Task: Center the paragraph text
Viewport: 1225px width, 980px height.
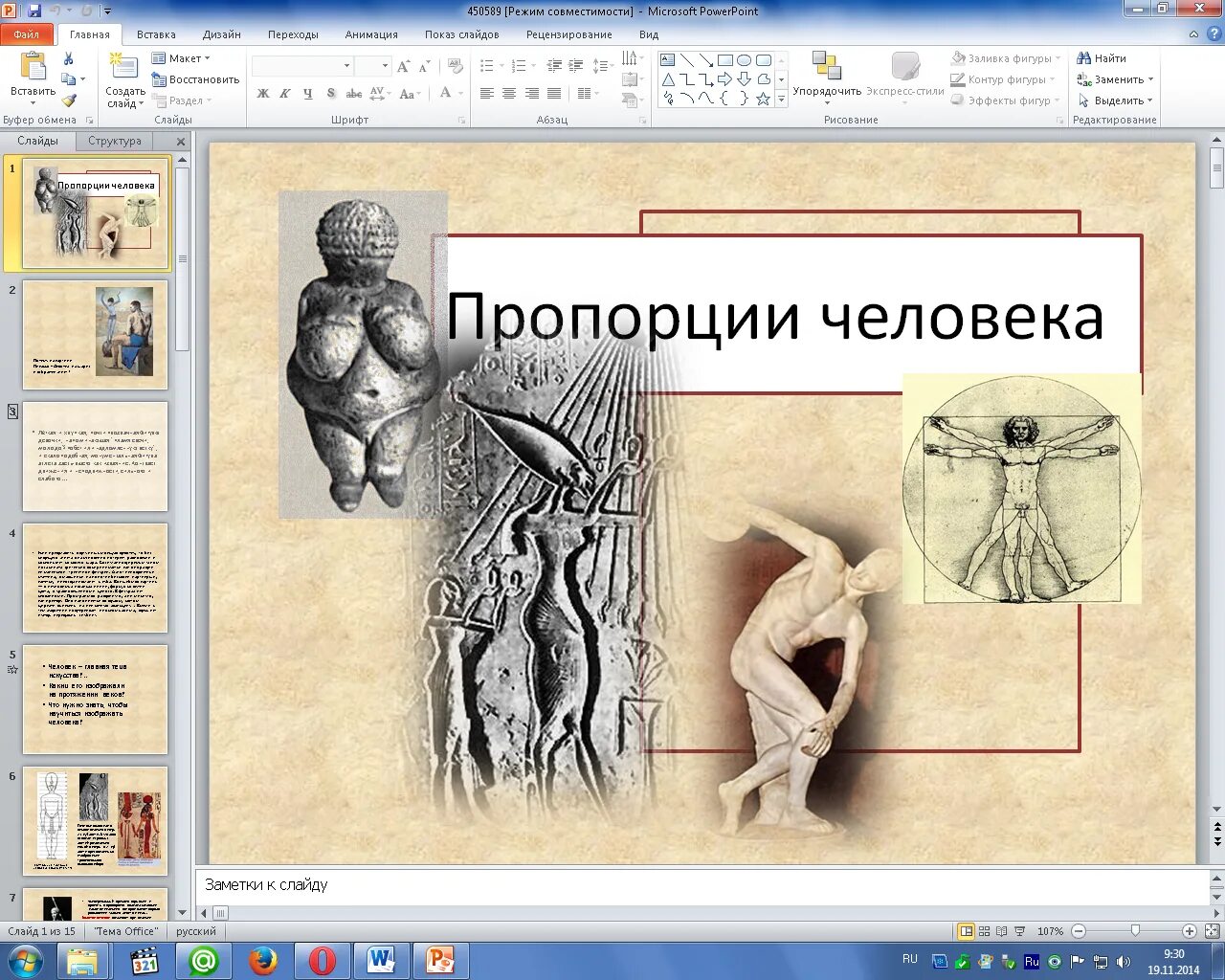Action: [509, 94]
